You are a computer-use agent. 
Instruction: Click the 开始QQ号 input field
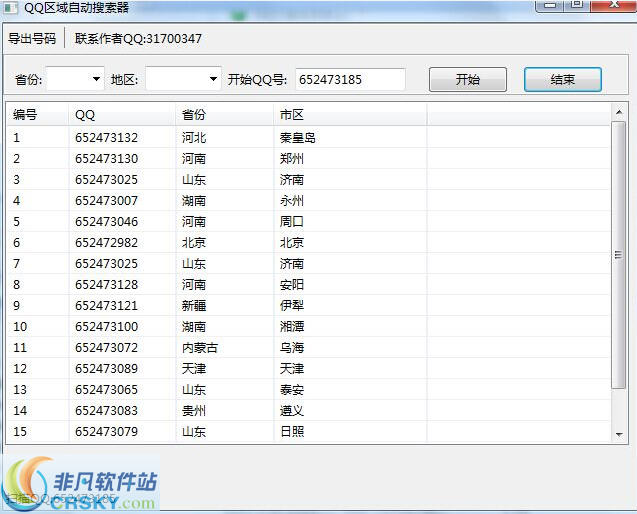(x=350, y=79)
